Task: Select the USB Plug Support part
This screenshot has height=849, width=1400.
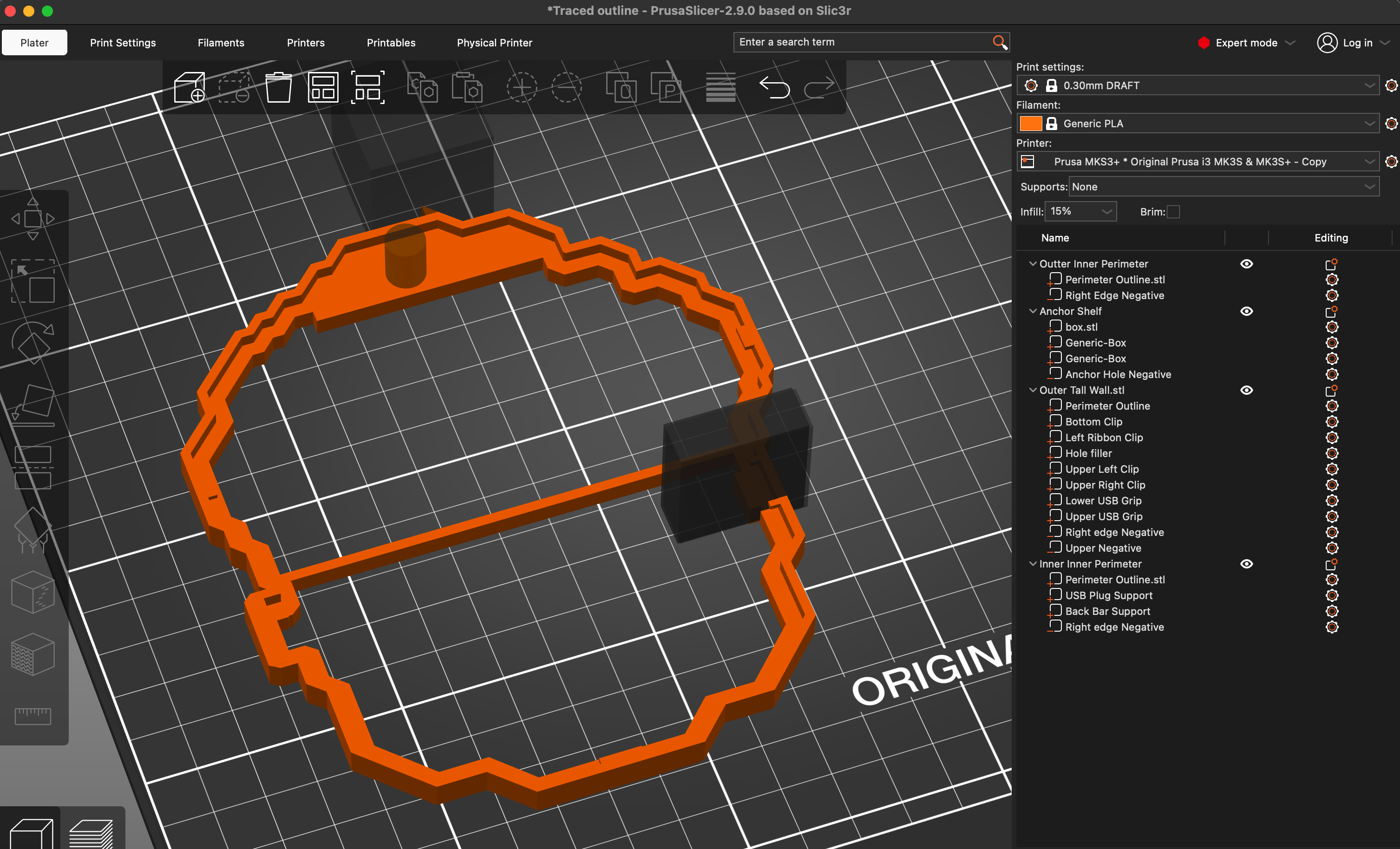Action: point(1108,595)
